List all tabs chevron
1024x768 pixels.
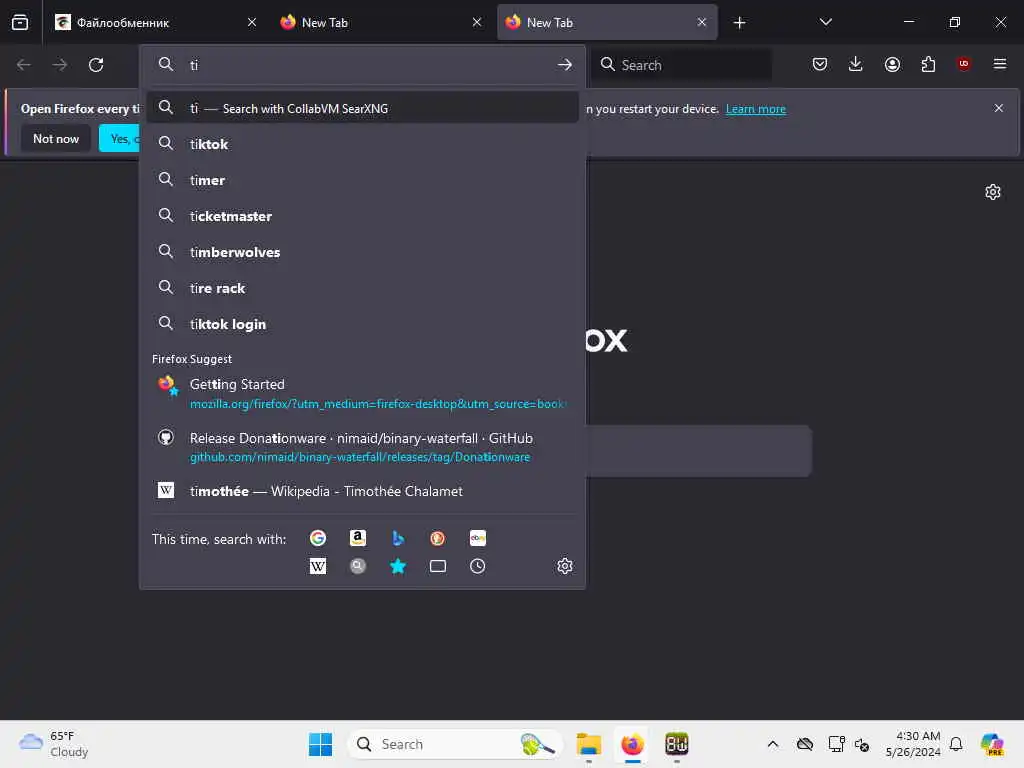click(825, 22)
